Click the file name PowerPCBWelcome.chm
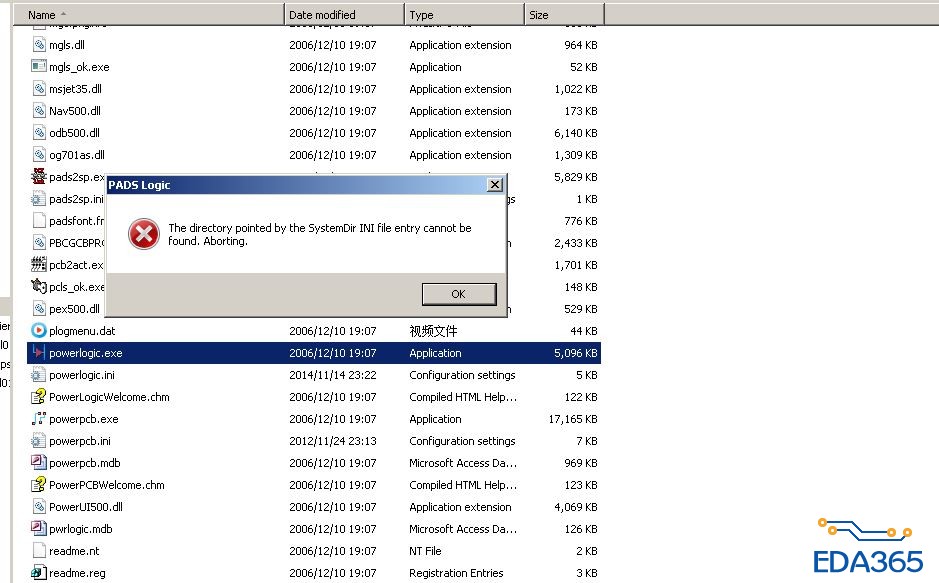 pos(107,485)
